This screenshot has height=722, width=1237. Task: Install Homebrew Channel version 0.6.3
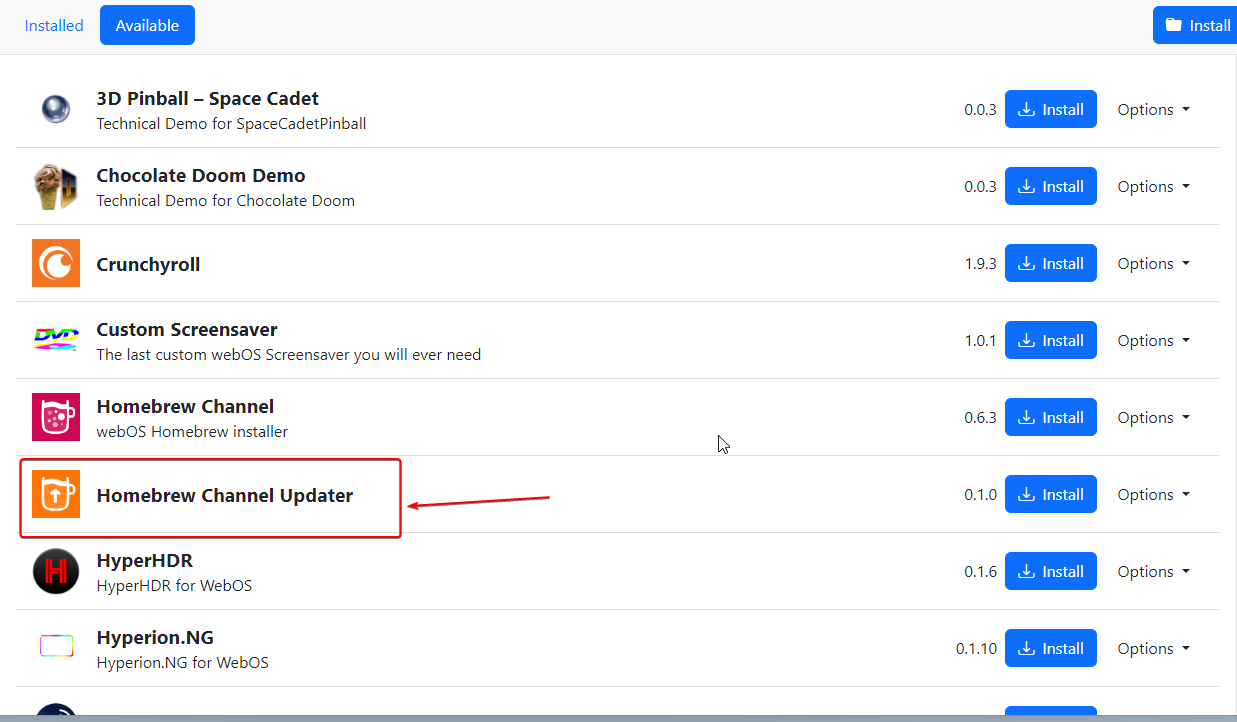tap(1050, 418)
